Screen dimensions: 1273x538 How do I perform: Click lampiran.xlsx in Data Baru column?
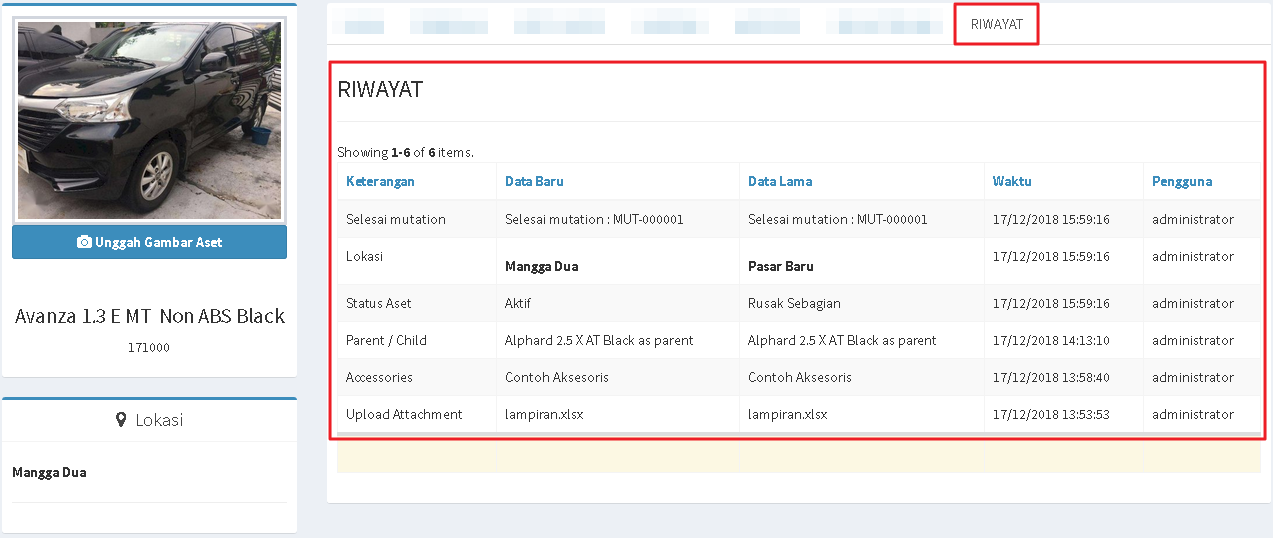tap(544, 414)
